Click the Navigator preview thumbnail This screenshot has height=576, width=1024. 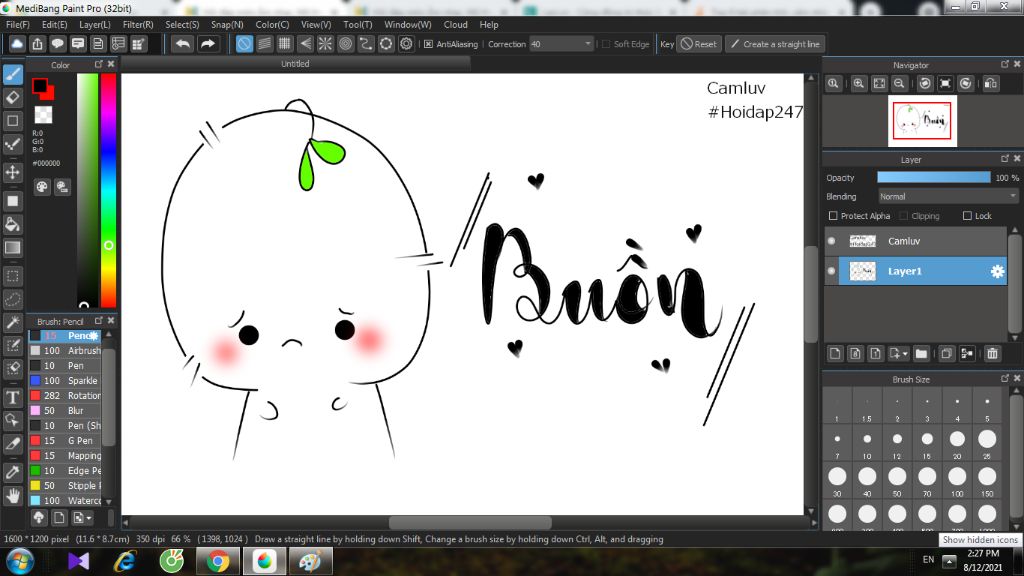(x=922, y=121)
